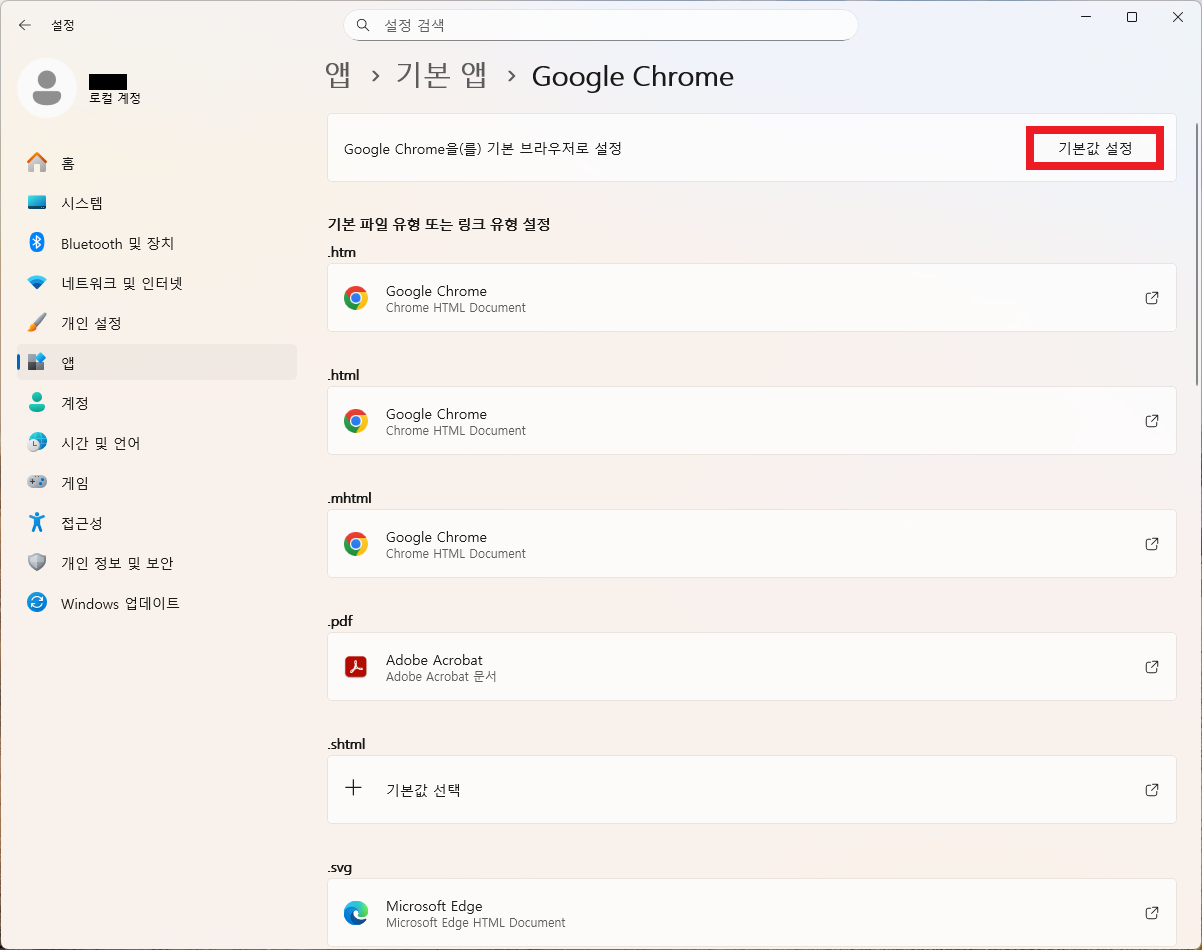This screenshot has width=1202, height=950.
Task: Change the .svg Microsoft Edge default
Action: (752, 913)
